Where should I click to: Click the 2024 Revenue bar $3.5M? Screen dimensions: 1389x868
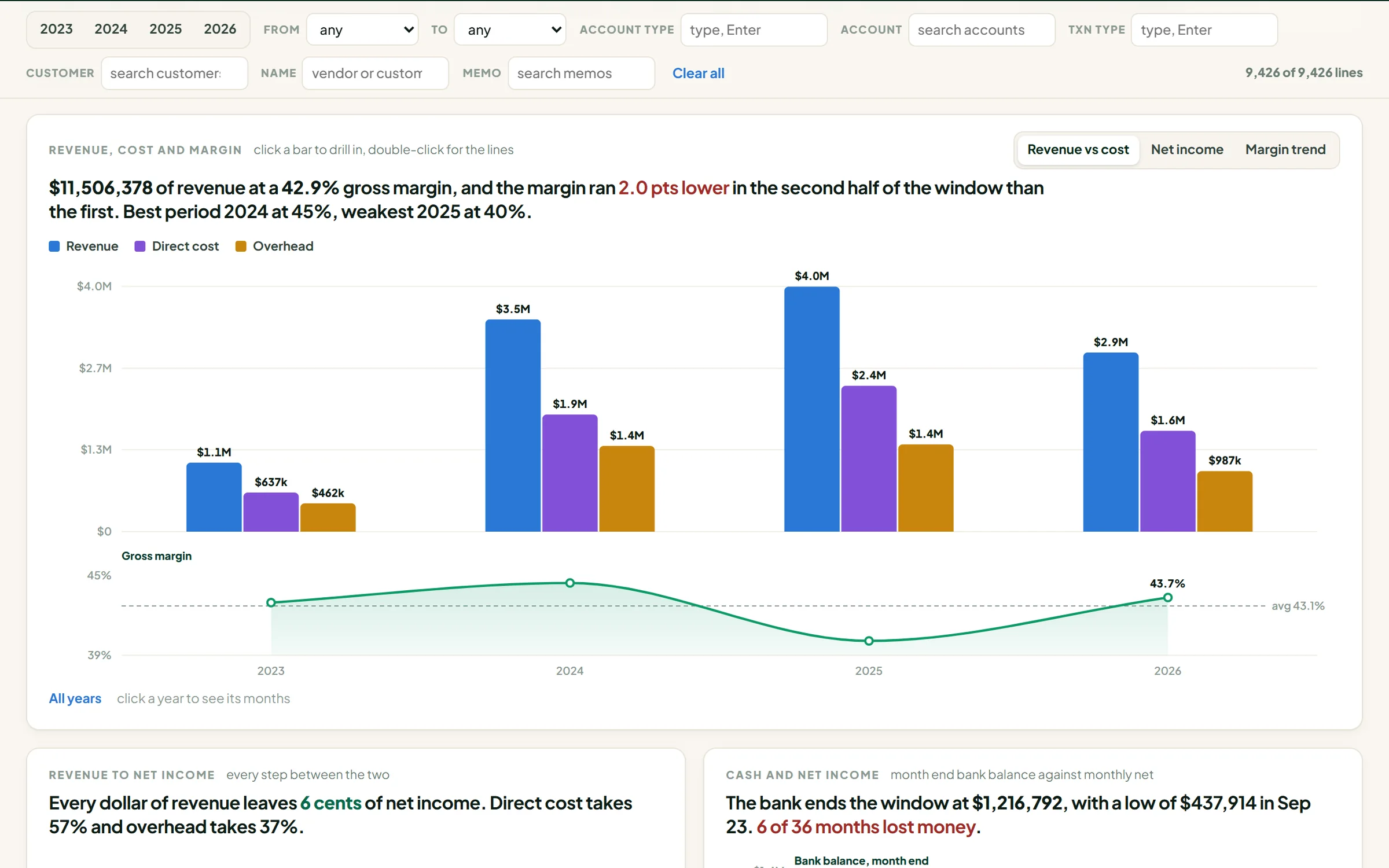pyautogui.click(x=513, y=425)
